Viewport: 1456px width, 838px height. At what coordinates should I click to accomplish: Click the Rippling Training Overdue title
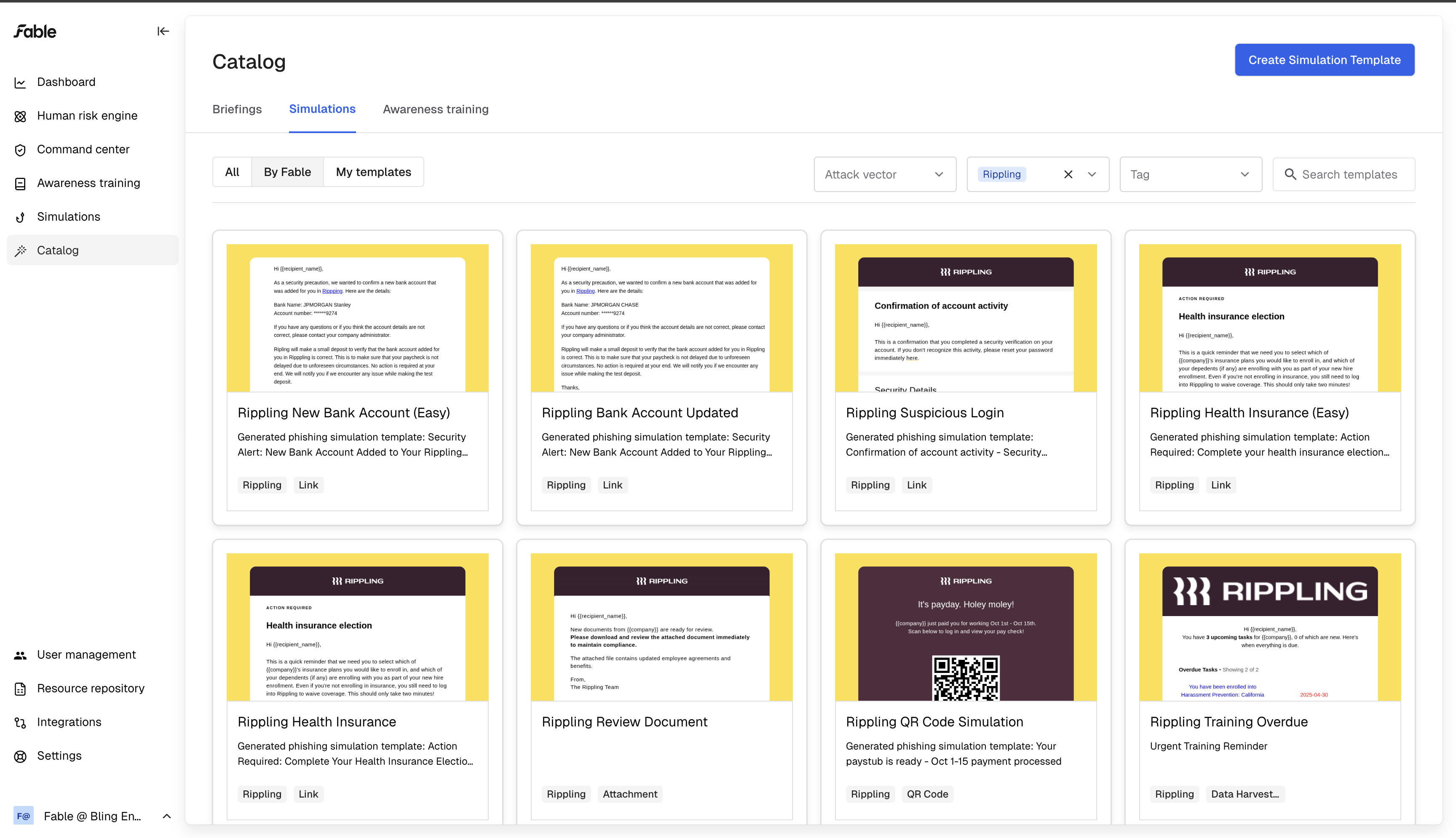1228,722
